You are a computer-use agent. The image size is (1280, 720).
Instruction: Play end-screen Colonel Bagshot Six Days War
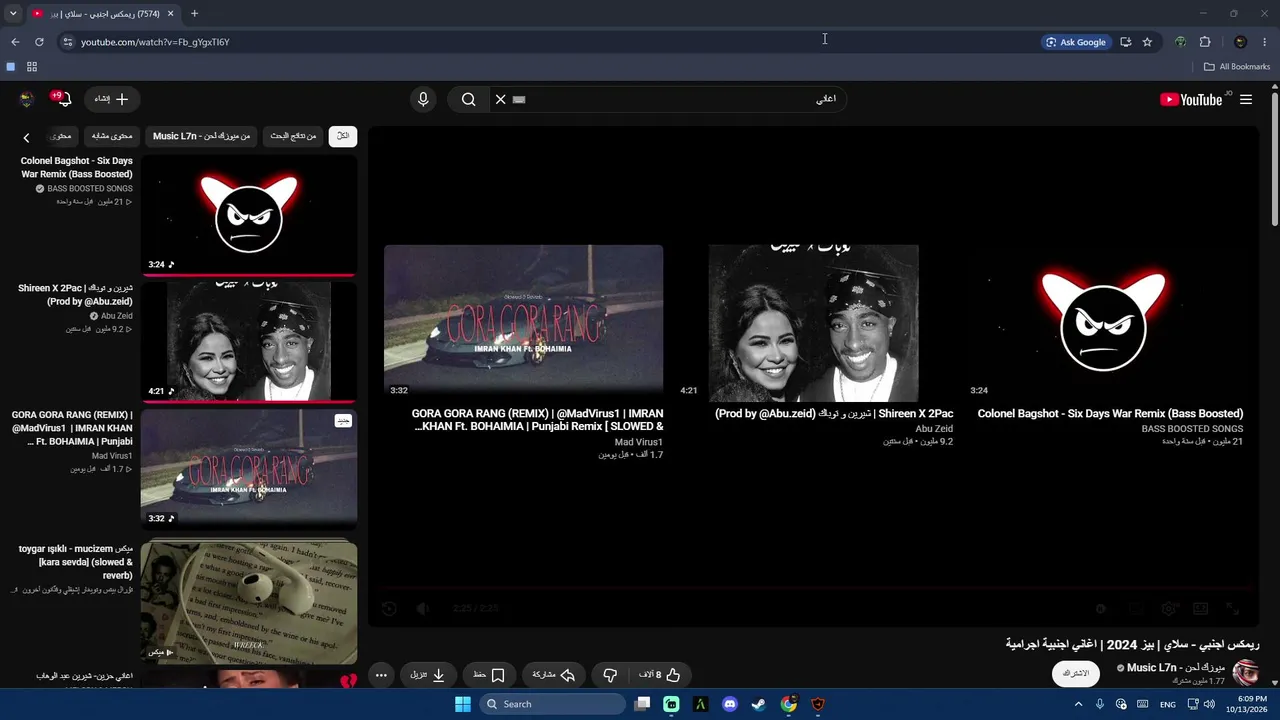coord(1104,323)
